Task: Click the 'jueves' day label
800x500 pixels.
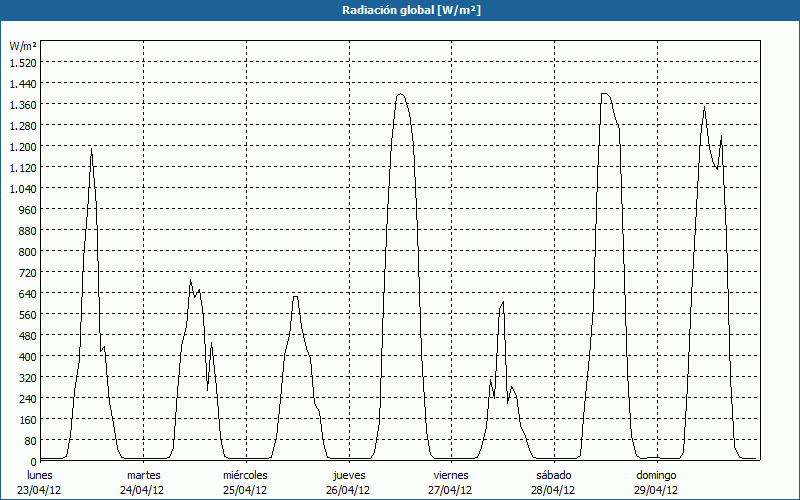Action: [x=348, y=475]
